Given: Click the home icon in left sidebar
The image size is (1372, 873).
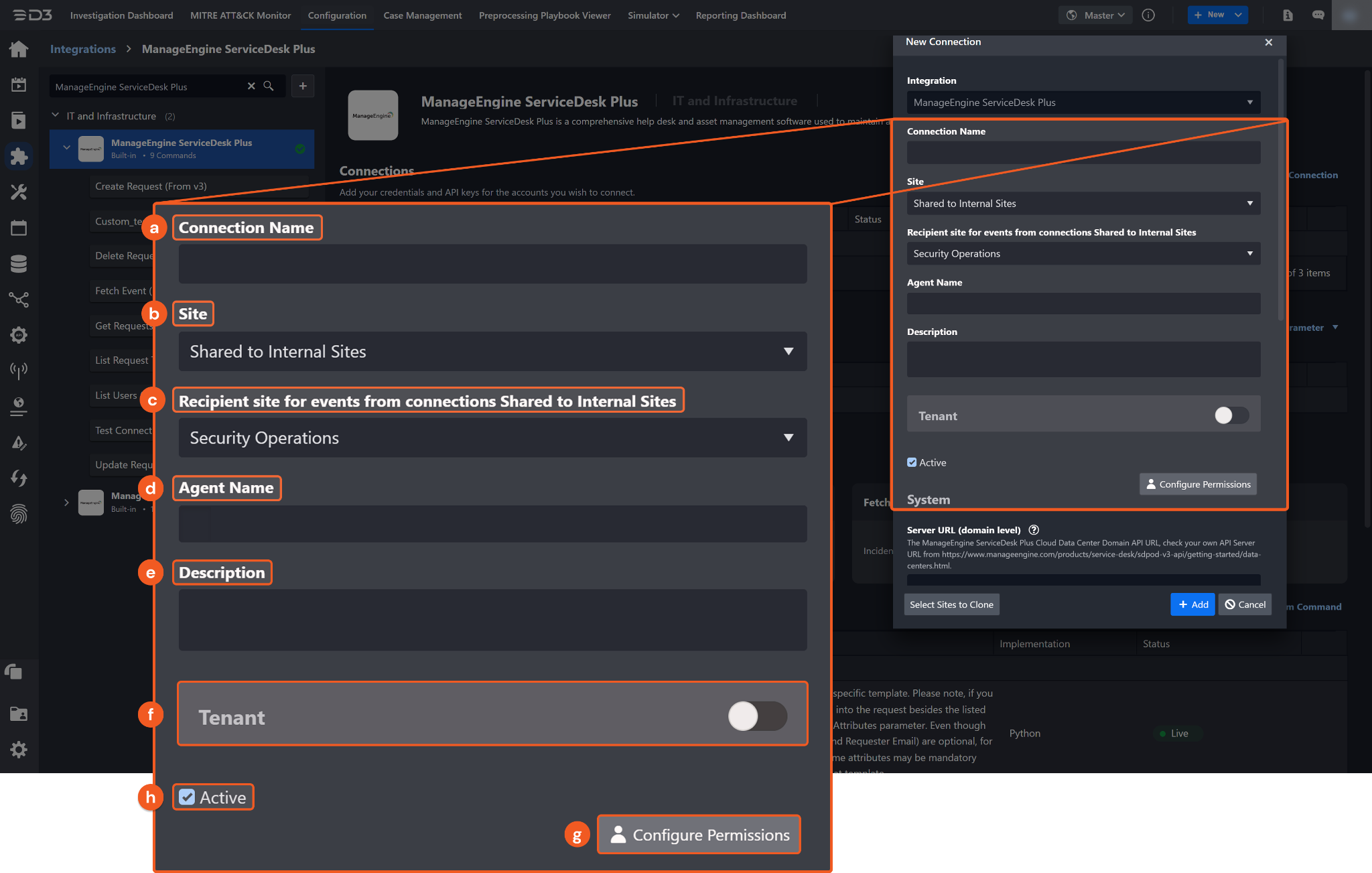Looking at the screenshot, I should click(x=19, y=49).
